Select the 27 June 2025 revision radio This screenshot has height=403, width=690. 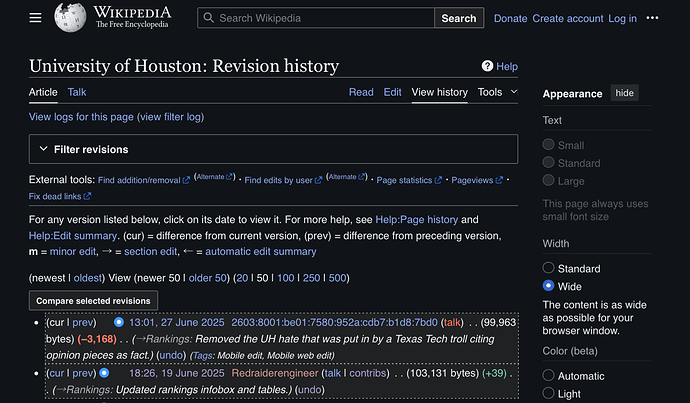[x=119, y=322]
